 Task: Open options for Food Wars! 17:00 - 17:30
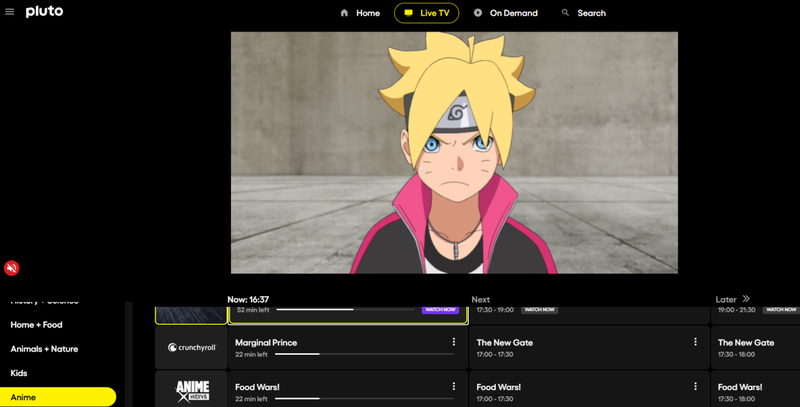tap(695, 387)
